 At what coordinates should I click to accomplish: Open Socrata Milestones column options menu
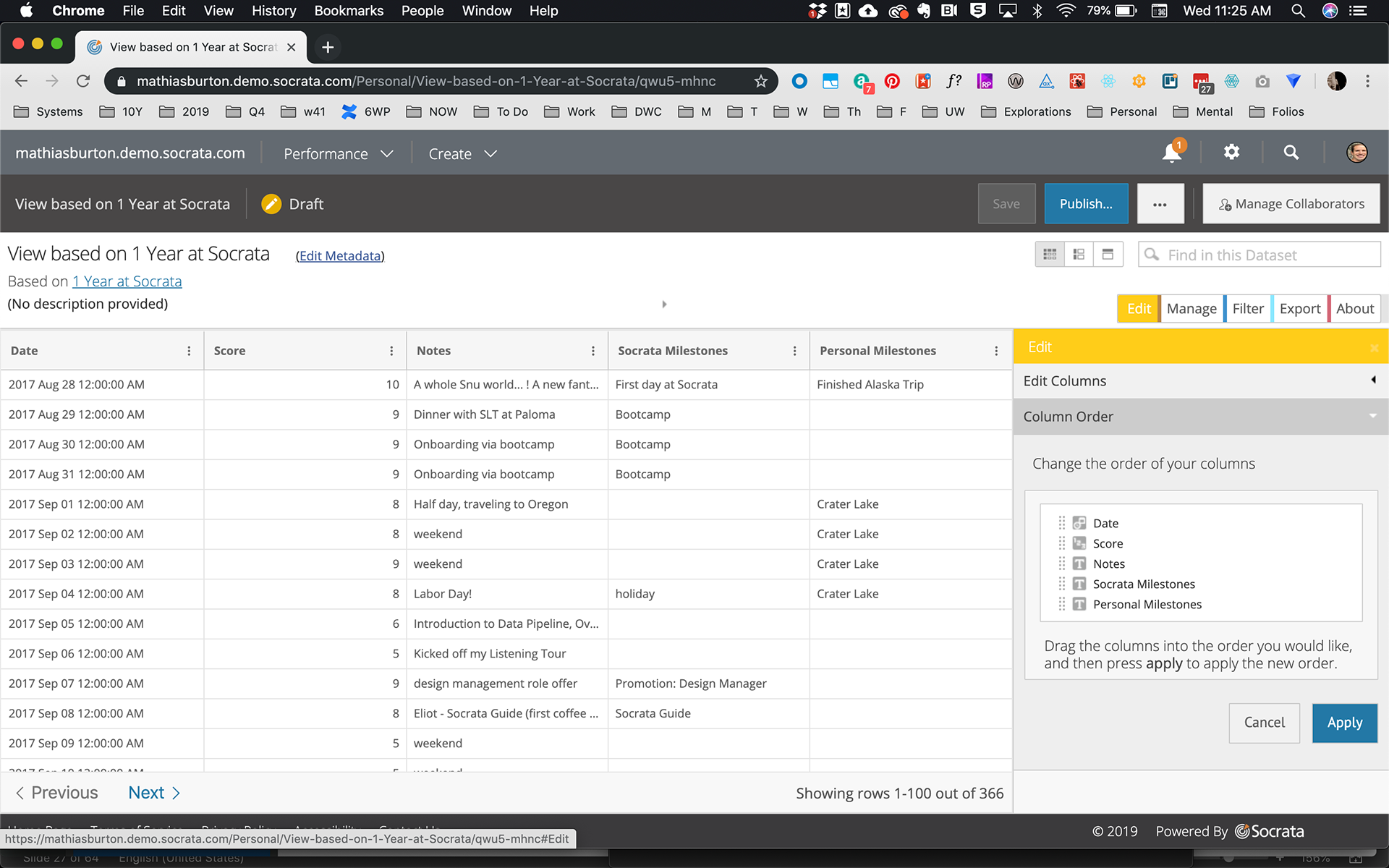click(794, 351)
